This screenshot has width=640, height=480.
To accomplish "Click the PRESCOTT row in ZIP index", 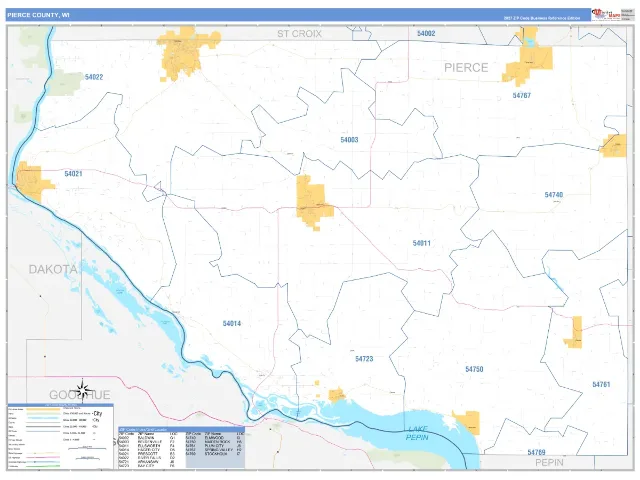I will 149,453.
